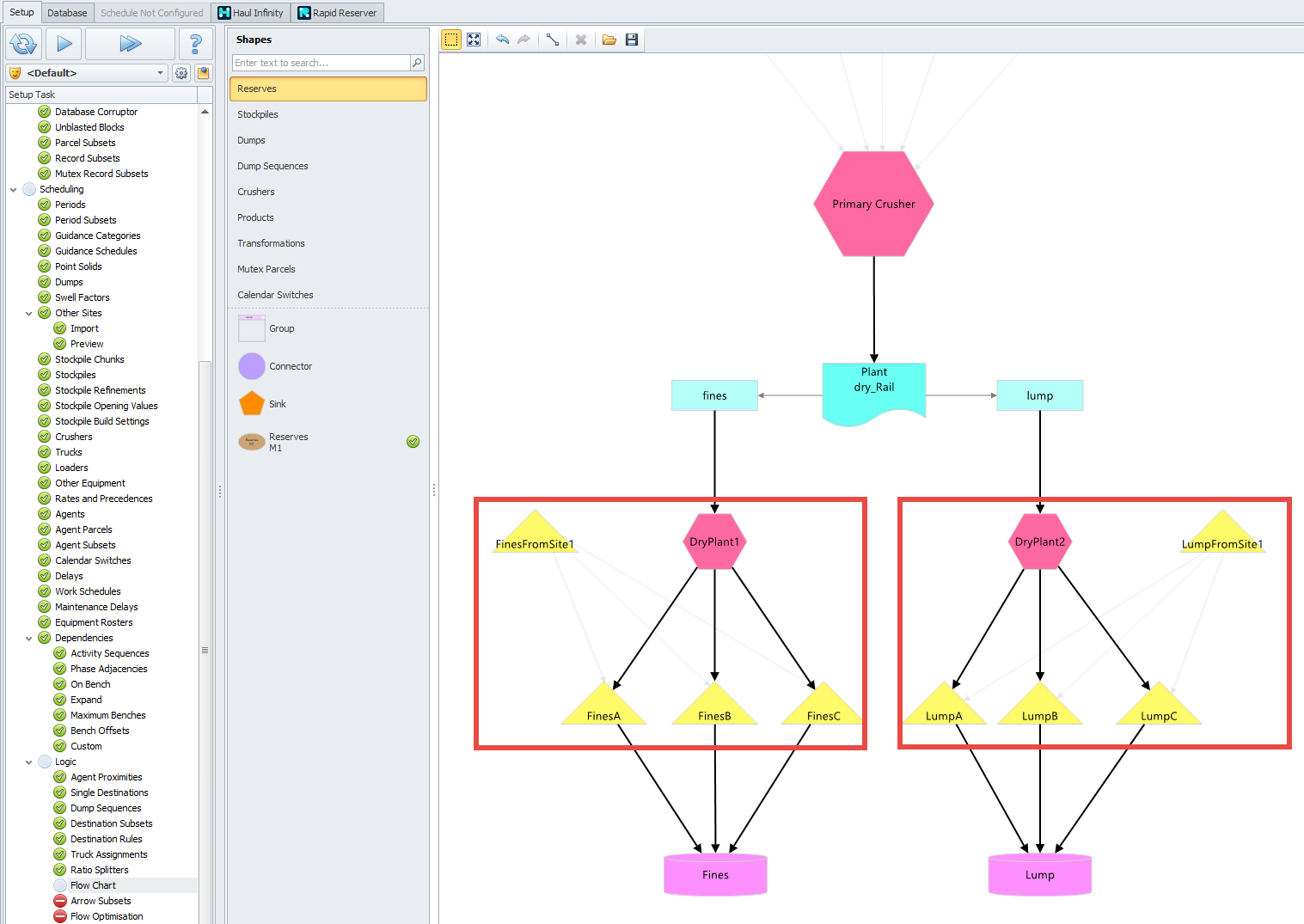Click the zoom-to-fit icon in flowchart toolbar
This screenshot has width=1304, height=924.
(474, 40)
